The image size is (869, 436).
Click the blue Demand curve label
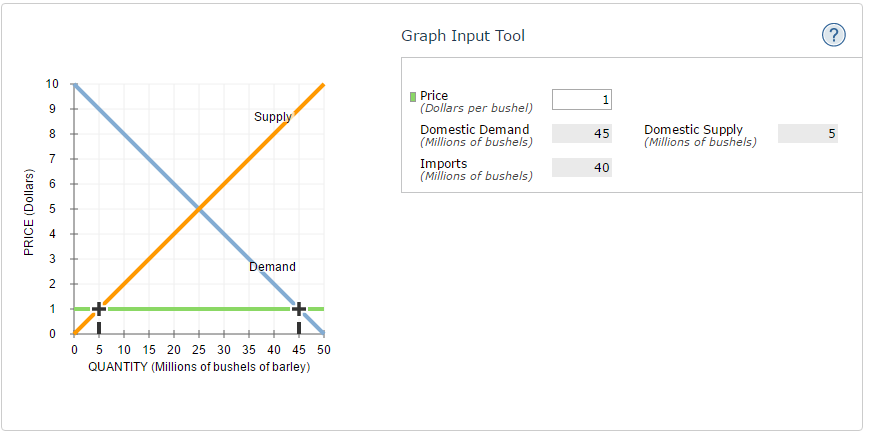[272, 267]
